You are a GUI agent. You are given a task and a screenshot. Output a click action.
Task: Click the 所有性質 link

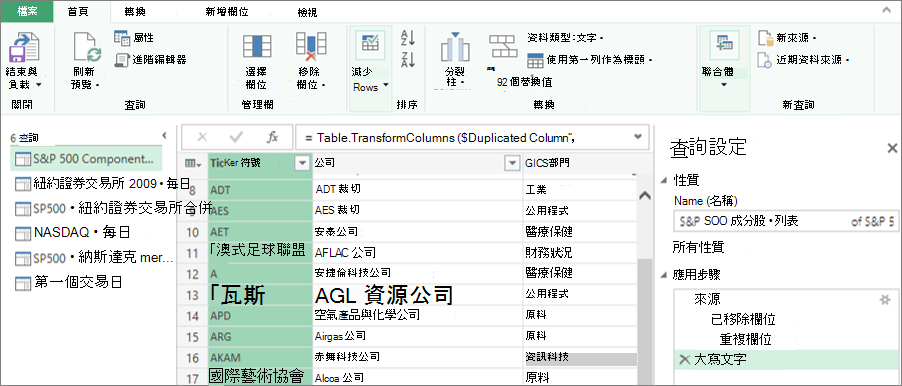(698, 247)
